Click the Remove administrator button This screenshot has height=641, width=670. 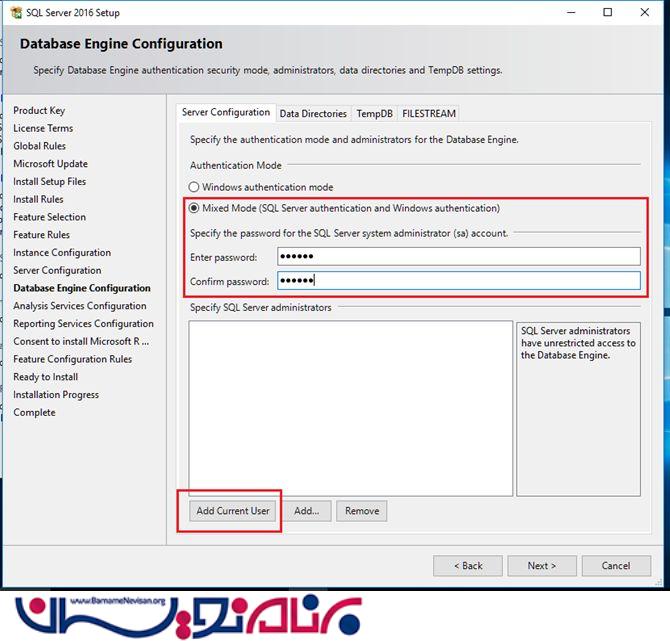[361, 511]
